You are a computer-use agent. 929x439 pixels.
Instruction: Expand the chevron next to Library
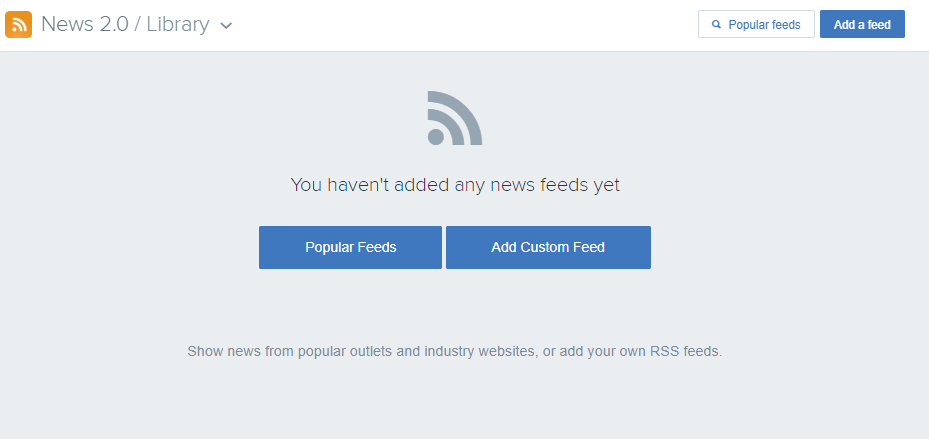(226, 26)
